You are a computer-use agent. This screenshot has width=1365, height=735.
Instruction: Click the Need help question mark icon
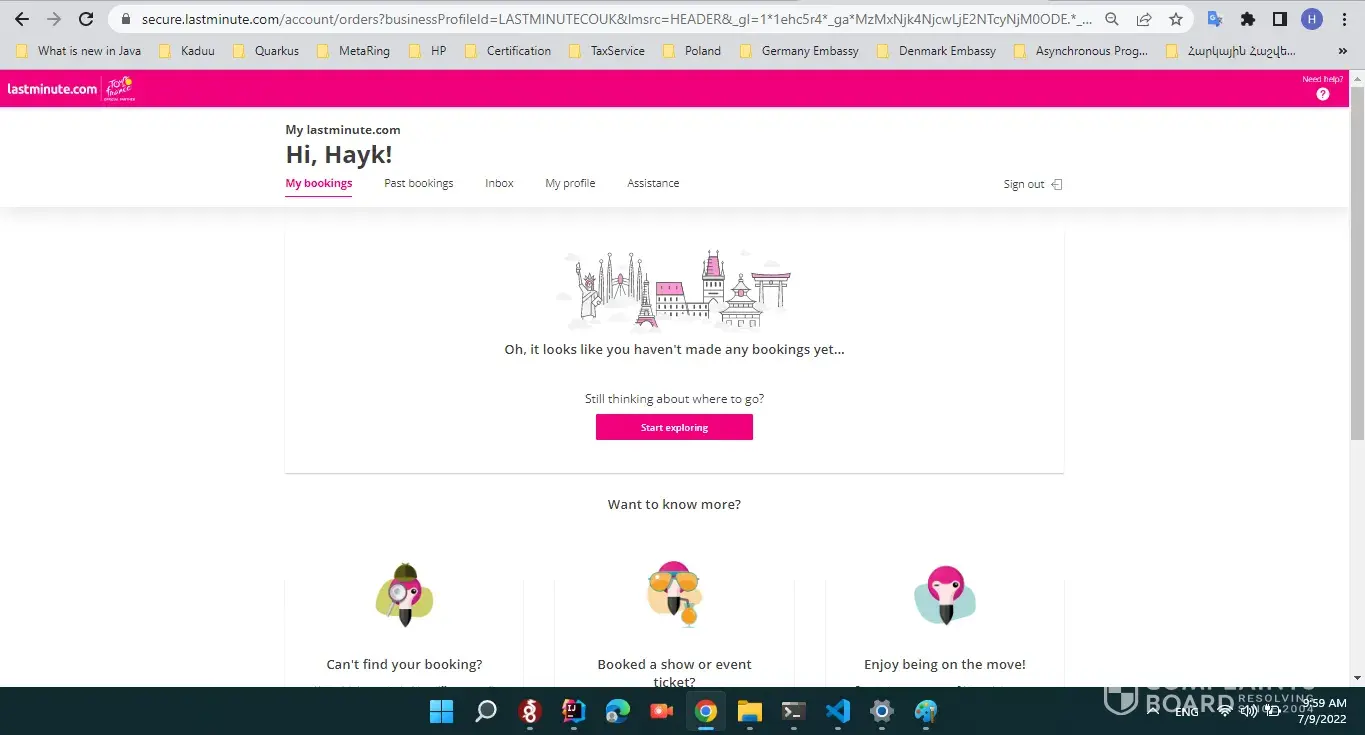click(x=1322, y=94)
